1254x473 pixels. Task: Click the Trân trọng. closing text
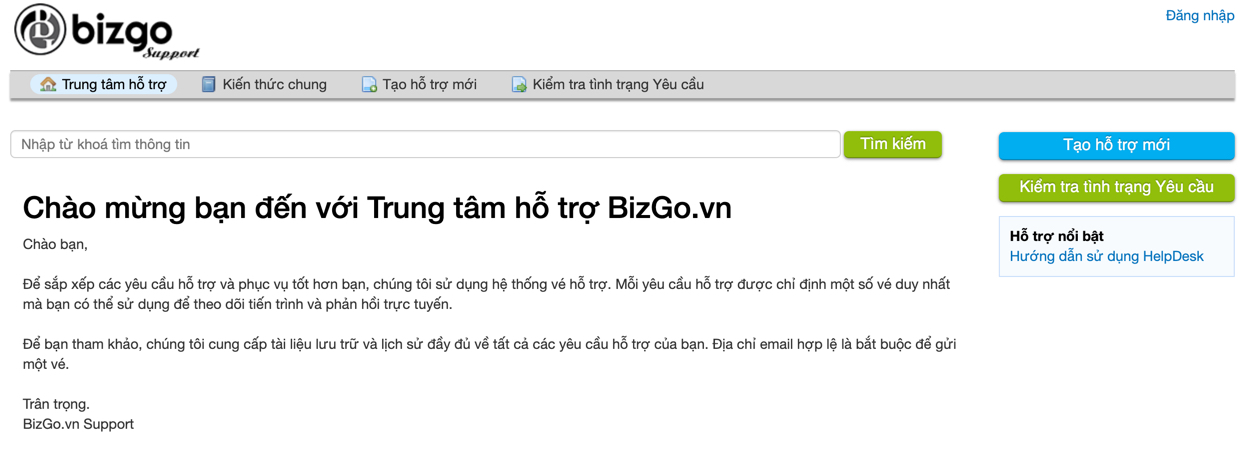point(56,404)
